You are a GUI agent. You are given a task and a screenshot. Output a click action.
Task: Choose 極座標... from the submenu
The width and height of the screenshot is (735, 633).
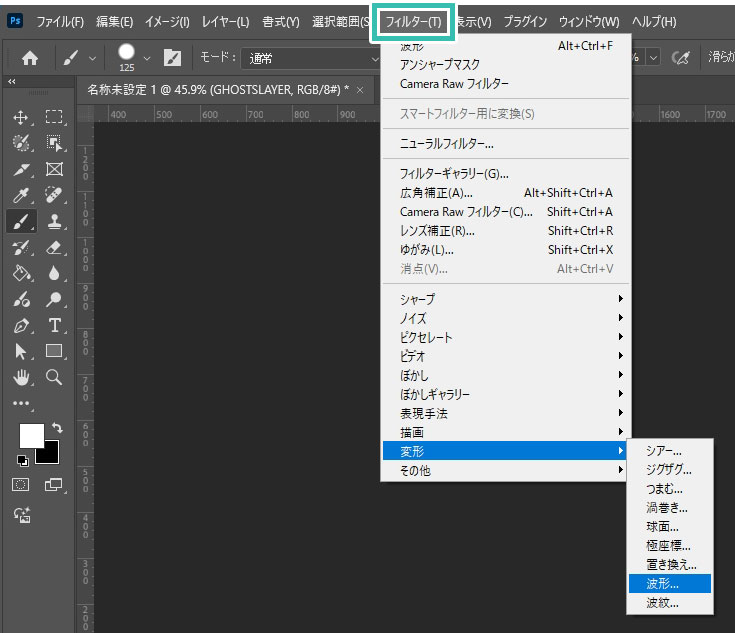click(x=670, y=546)
